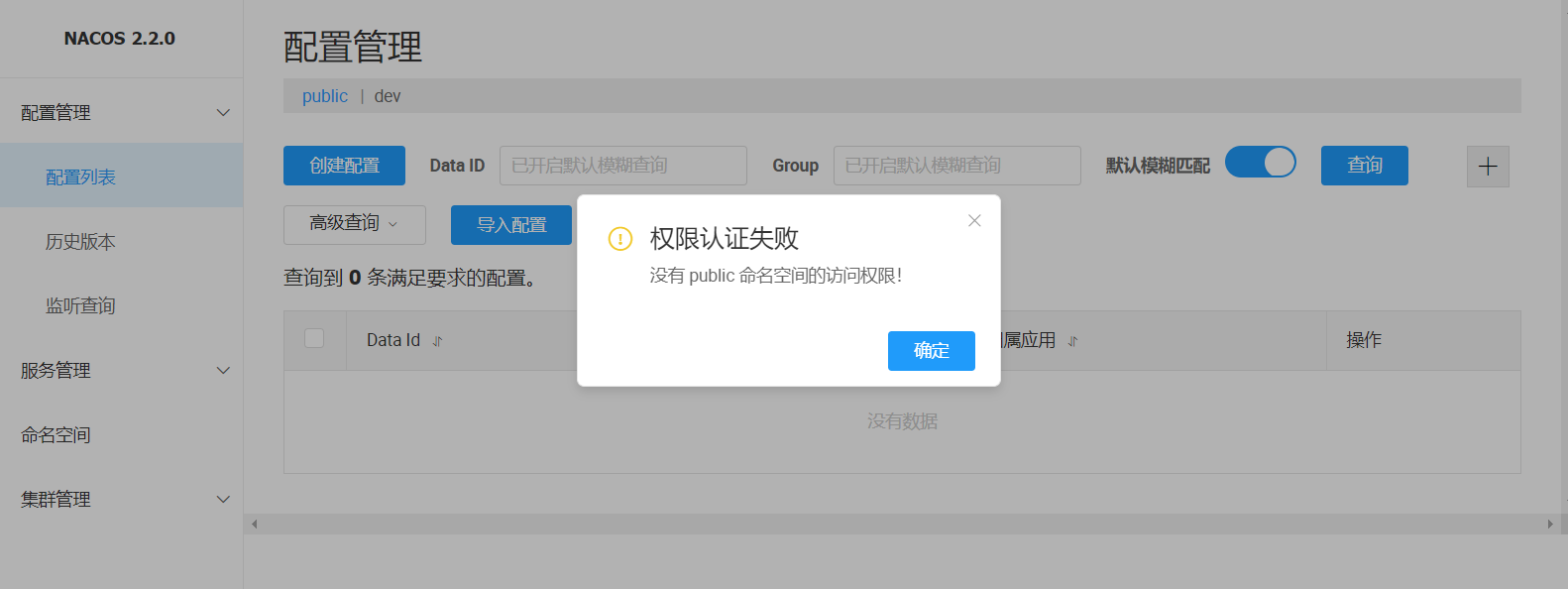The width and height of the screenshot is (1568, 589).
Task: Open the 高级查询 dropdown
Action: pos(354,224)
